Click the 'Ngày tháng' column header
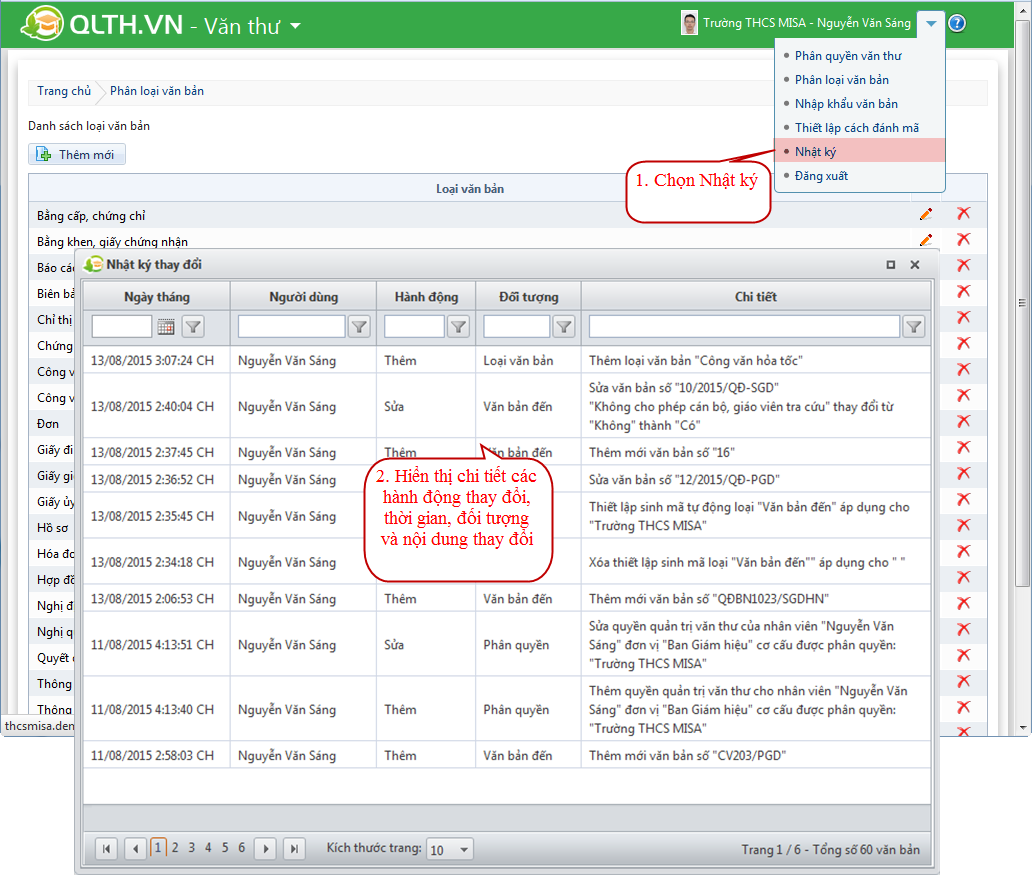 click(x=157, y=297)
